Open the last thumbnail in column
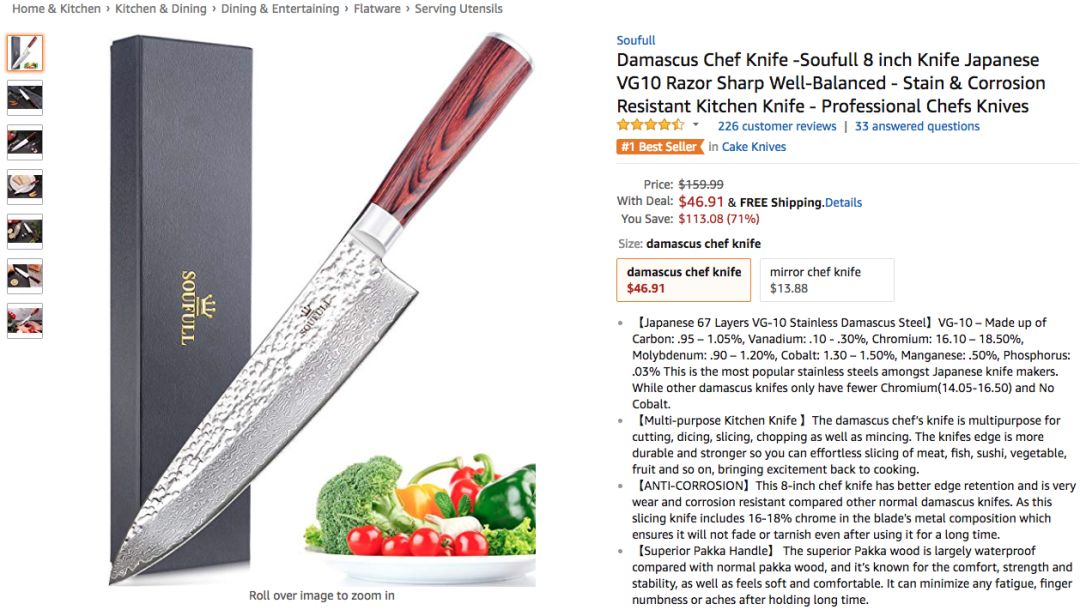Image resolution: width=1080 pixels, height=610 pixels. [25, 321]
